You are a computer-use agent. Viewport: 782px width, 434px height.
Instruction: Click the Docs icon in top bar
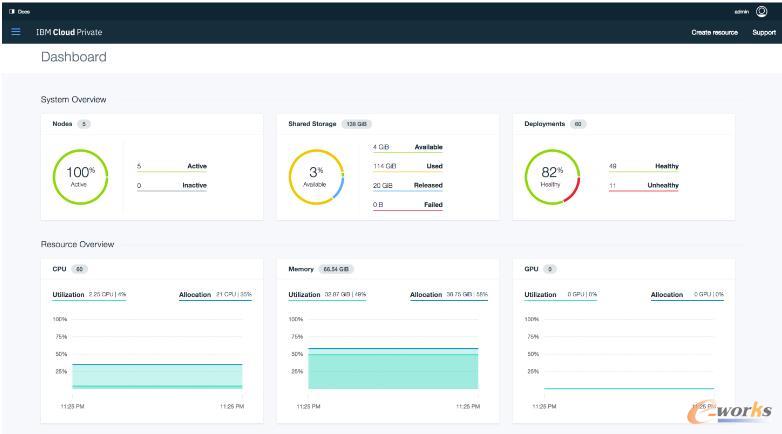pyautogui.click(x=19, y=11)
